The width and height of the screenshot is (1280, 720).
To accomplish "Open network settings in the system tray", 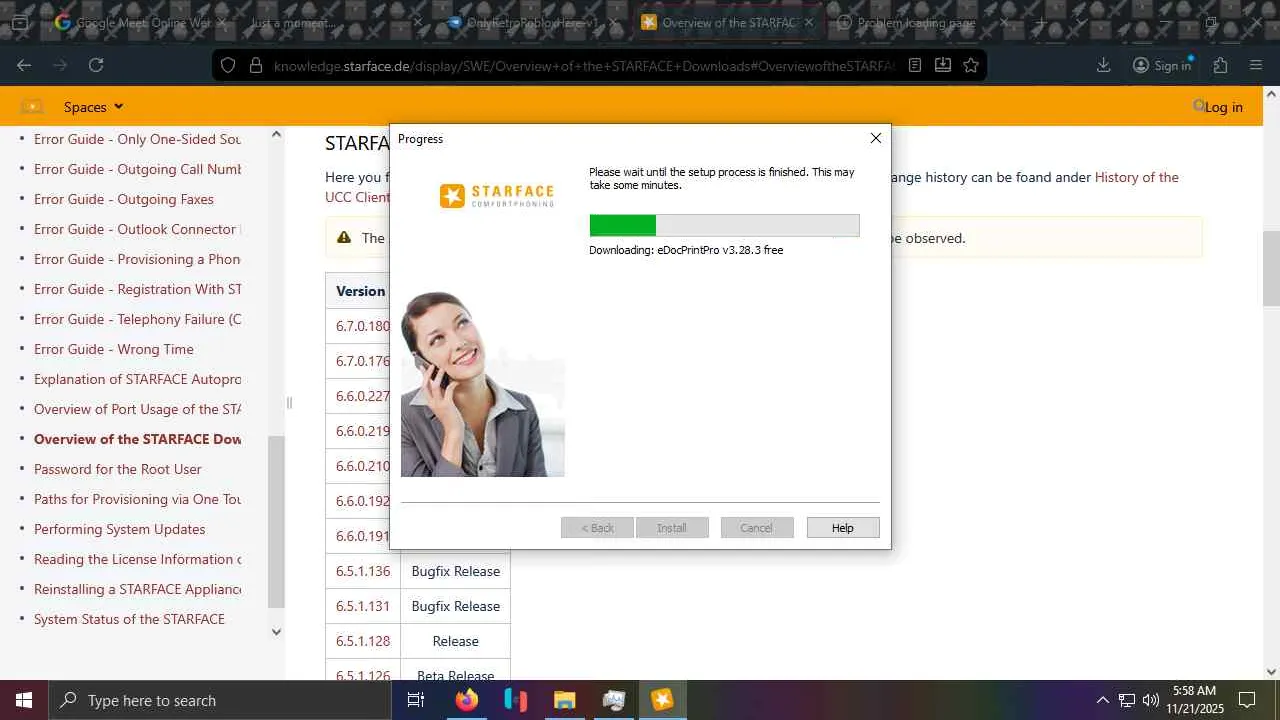I will [x=1127, y=700].
